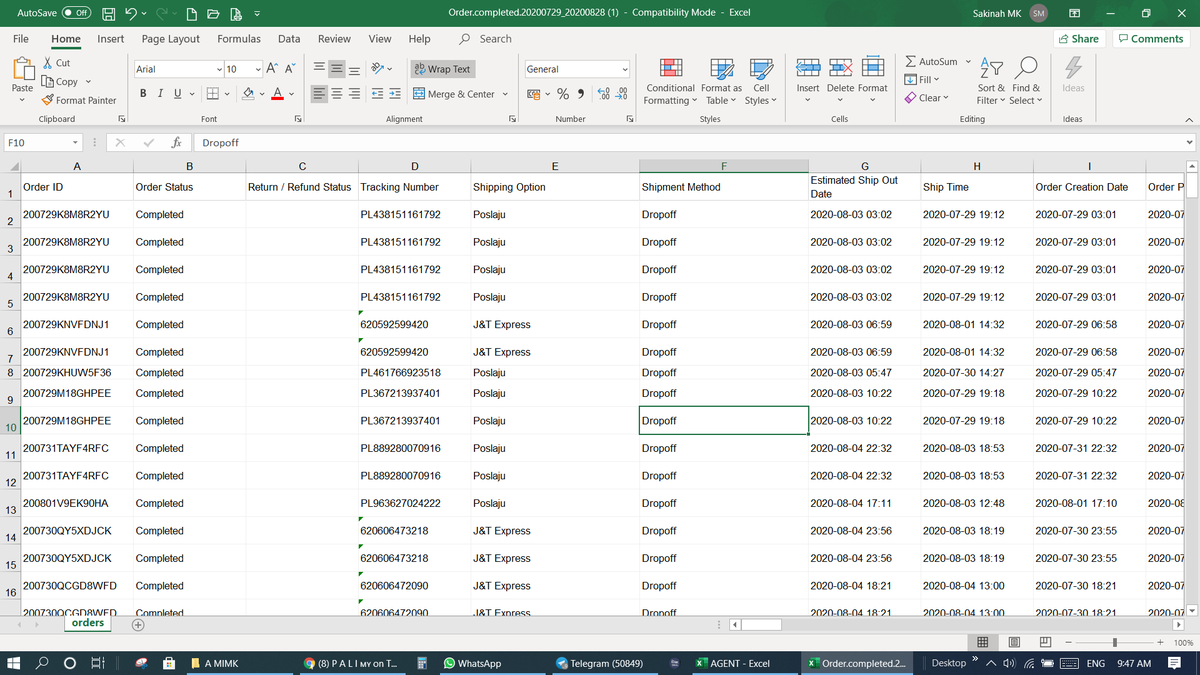Expand the Name Box dropdown arrow
This screenshot has height=675, width=1200.
[73, 142]
